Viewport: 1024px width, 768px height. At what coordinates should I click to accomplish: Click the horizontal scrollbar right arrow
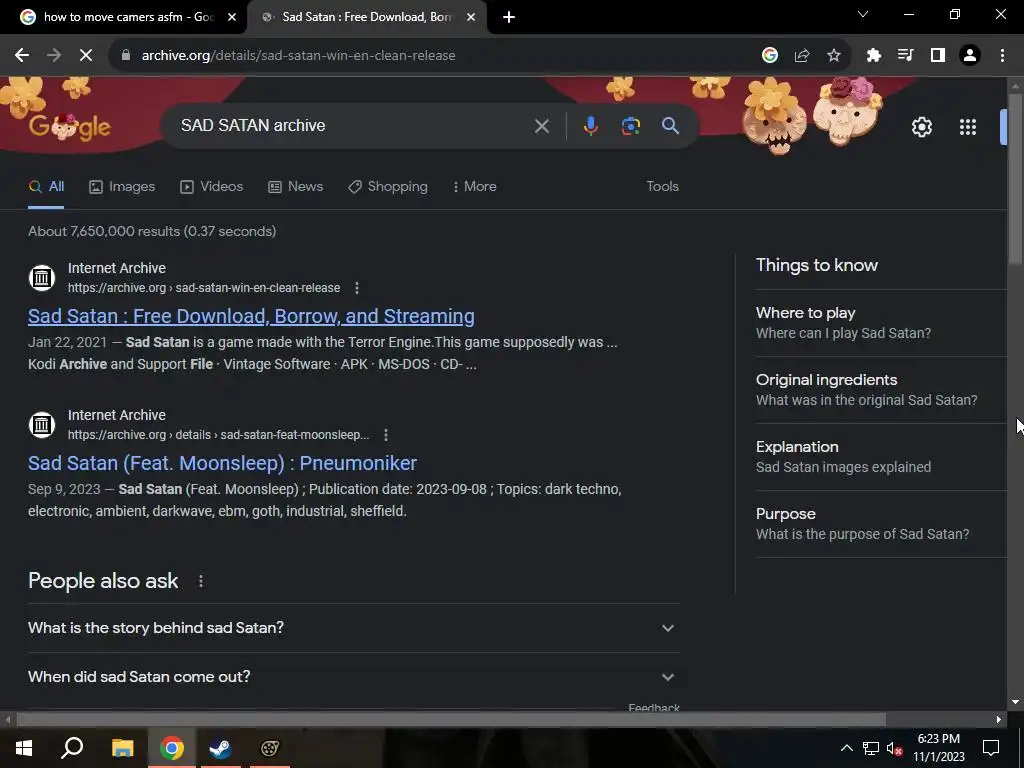click(x=999, y=720)
